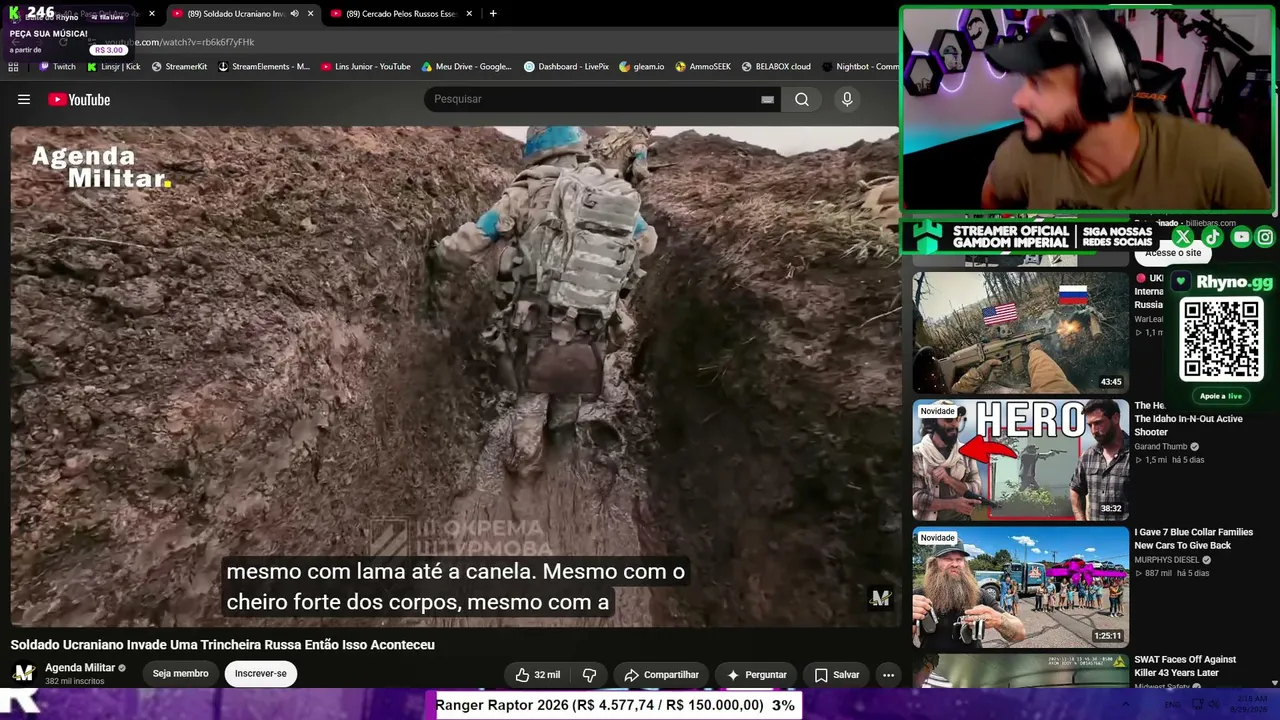Save the video with Salvar

click(837, 675)
